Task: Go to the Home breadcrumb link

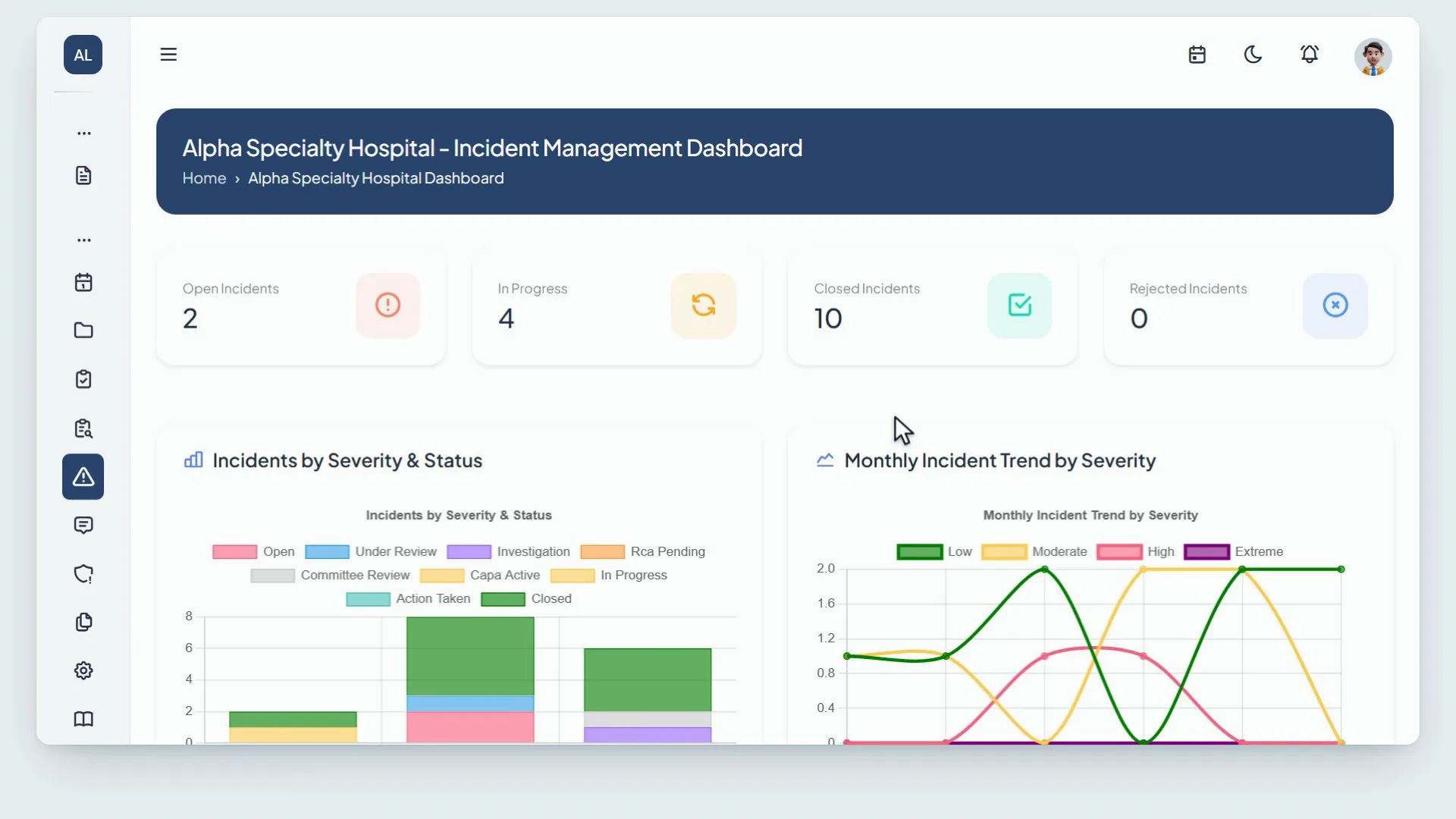Action: coord(204,178)
